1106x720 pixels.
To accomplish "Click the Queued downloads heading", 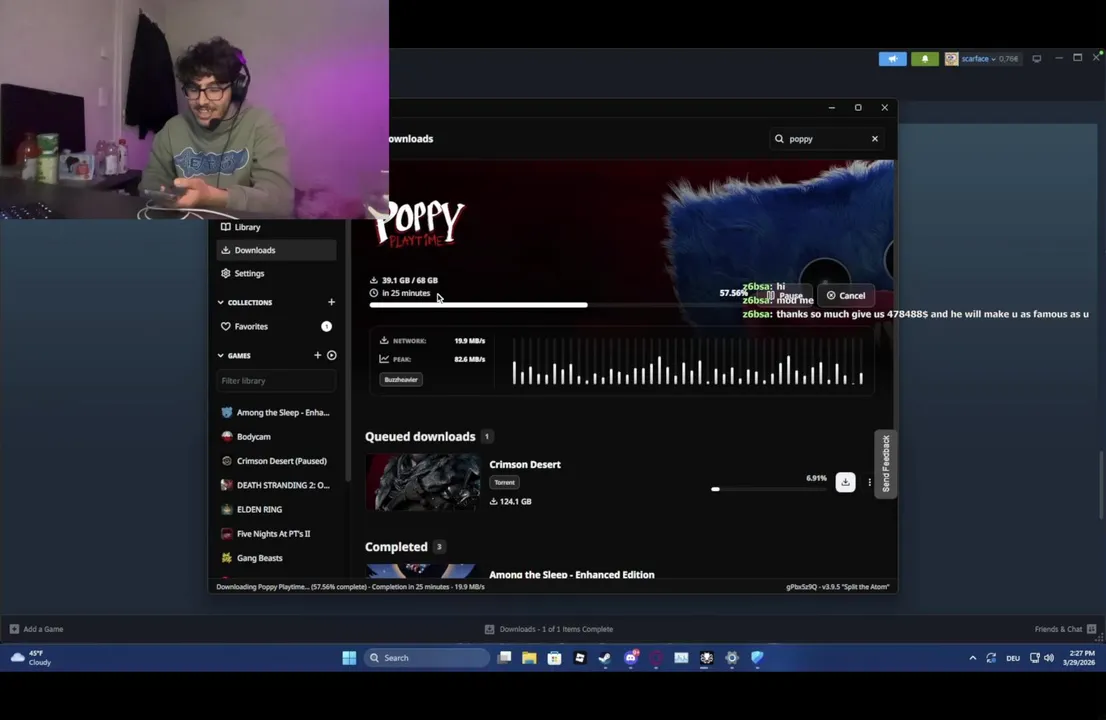I will point(420,437).
